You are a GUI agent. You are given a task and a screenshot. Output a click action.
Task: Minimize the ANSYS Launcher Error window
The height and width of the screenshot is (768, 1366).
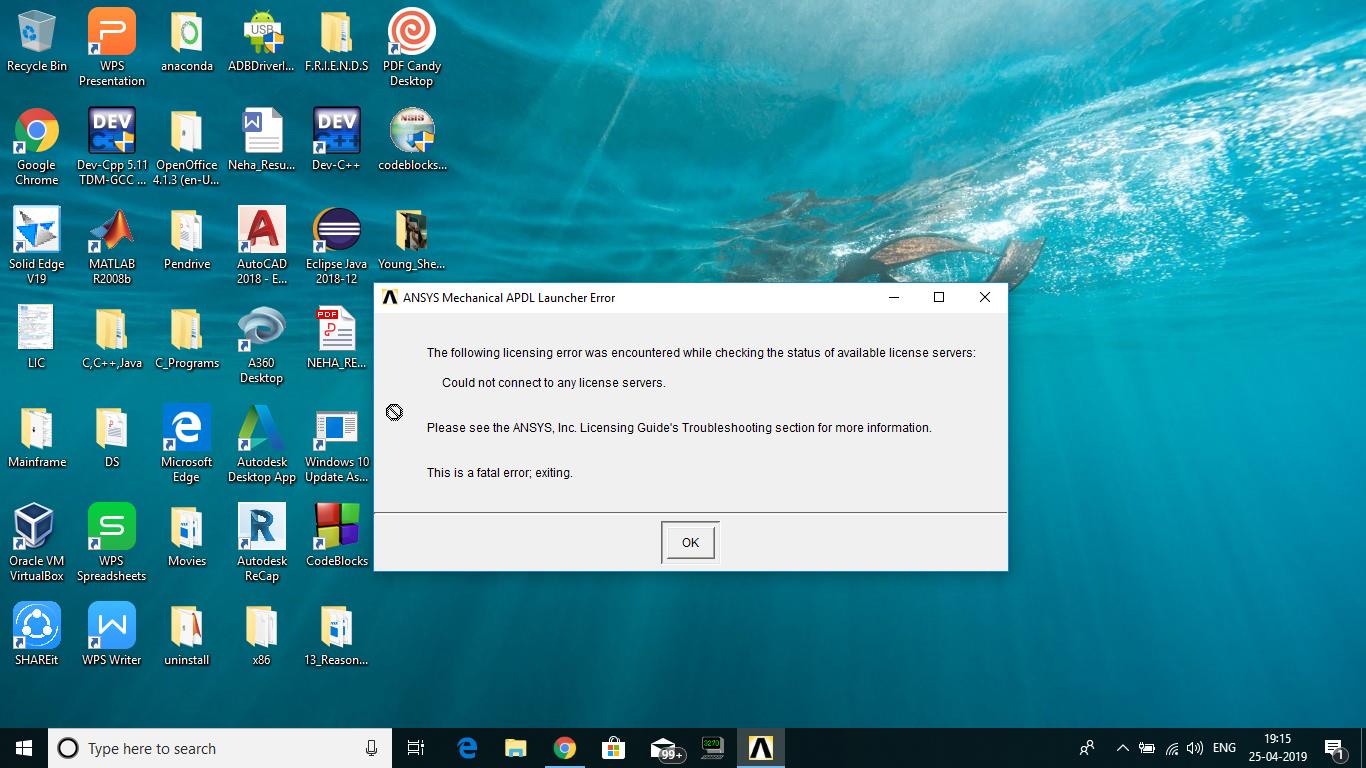pyautogui.click(x=893, y=297)
